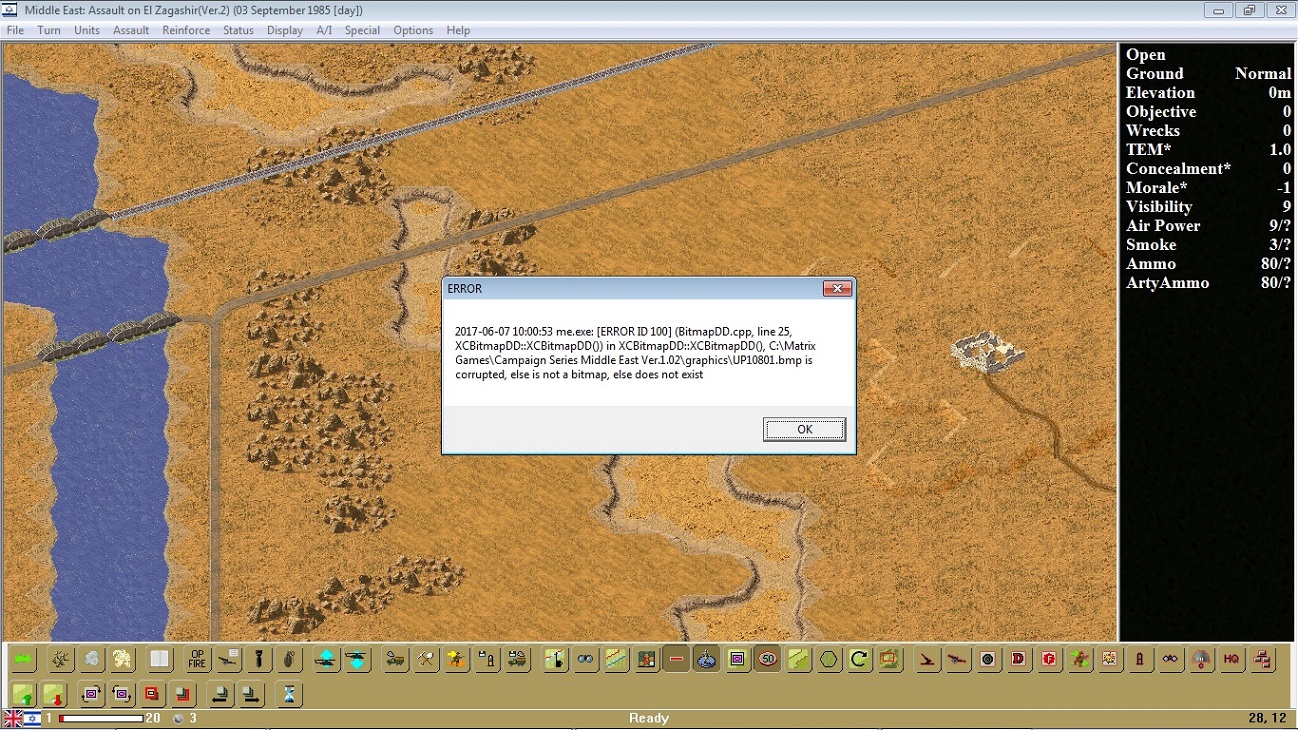This screenshot has width=1298, height=730.
Task: Click the helicopter up-arrow icon
Action: [x=326, y=660]
